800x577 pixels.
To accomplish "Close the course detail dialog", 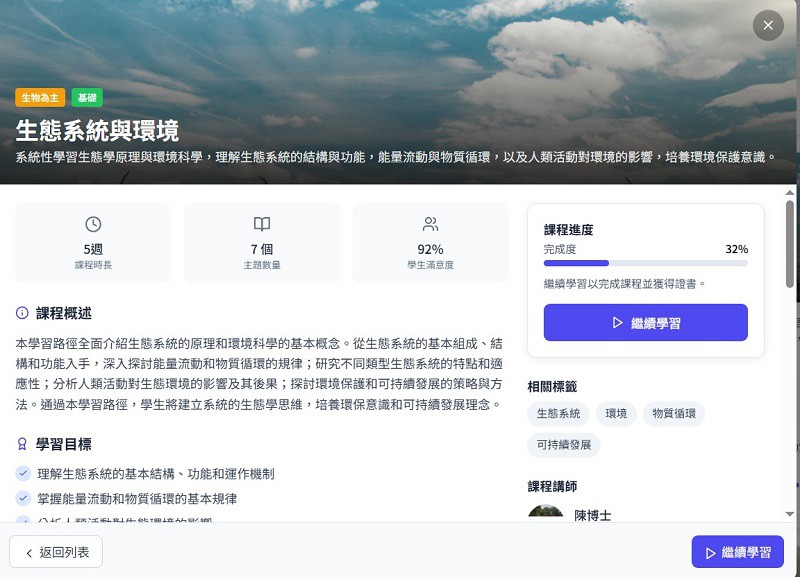I will pos(768,26).
